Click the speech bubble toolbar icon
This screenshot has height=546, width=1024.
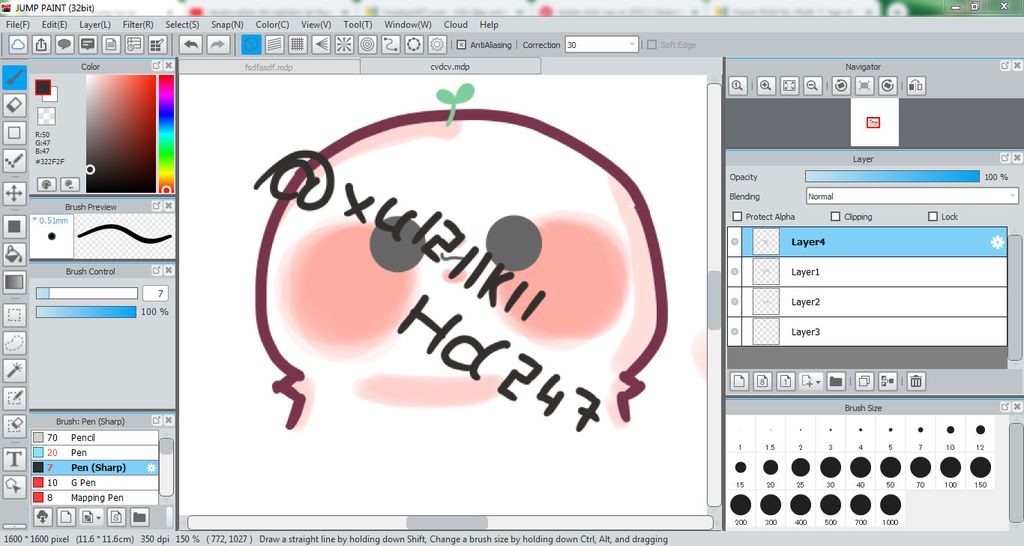tap(64, 44)
